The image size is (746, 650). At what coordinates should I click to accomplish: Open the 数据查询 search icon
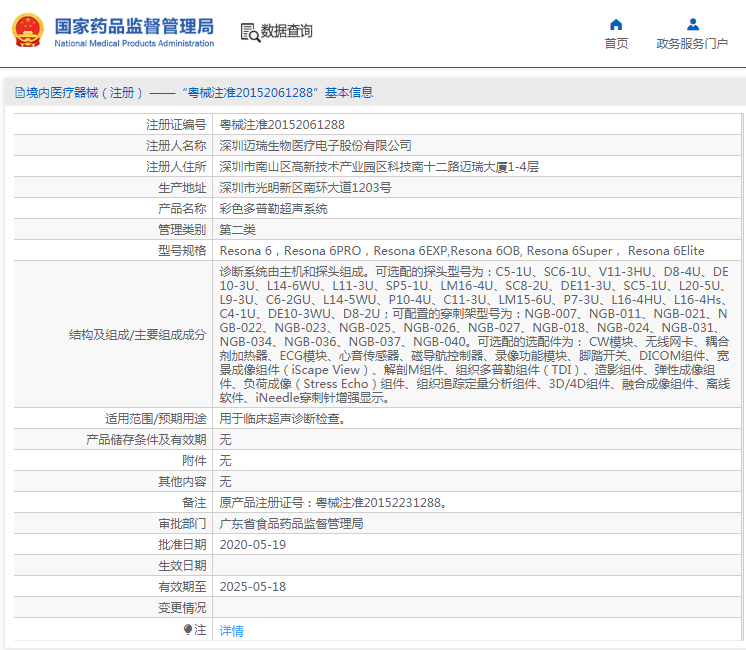[x=250, y=32]
